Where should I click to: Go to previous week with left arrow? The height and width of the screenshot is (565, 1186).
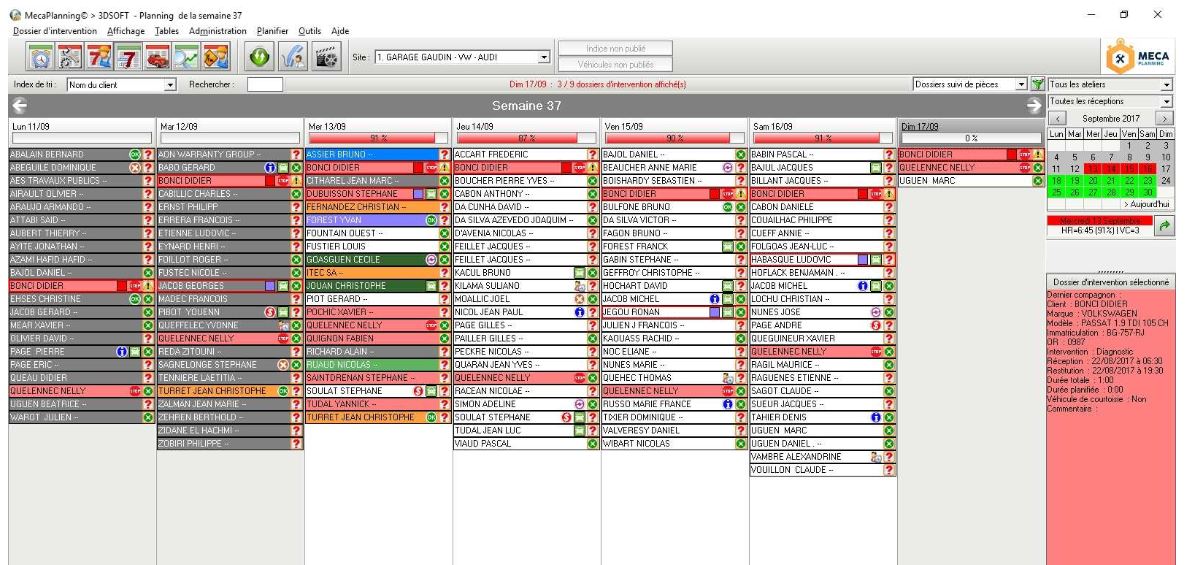[x=16, y=106]
